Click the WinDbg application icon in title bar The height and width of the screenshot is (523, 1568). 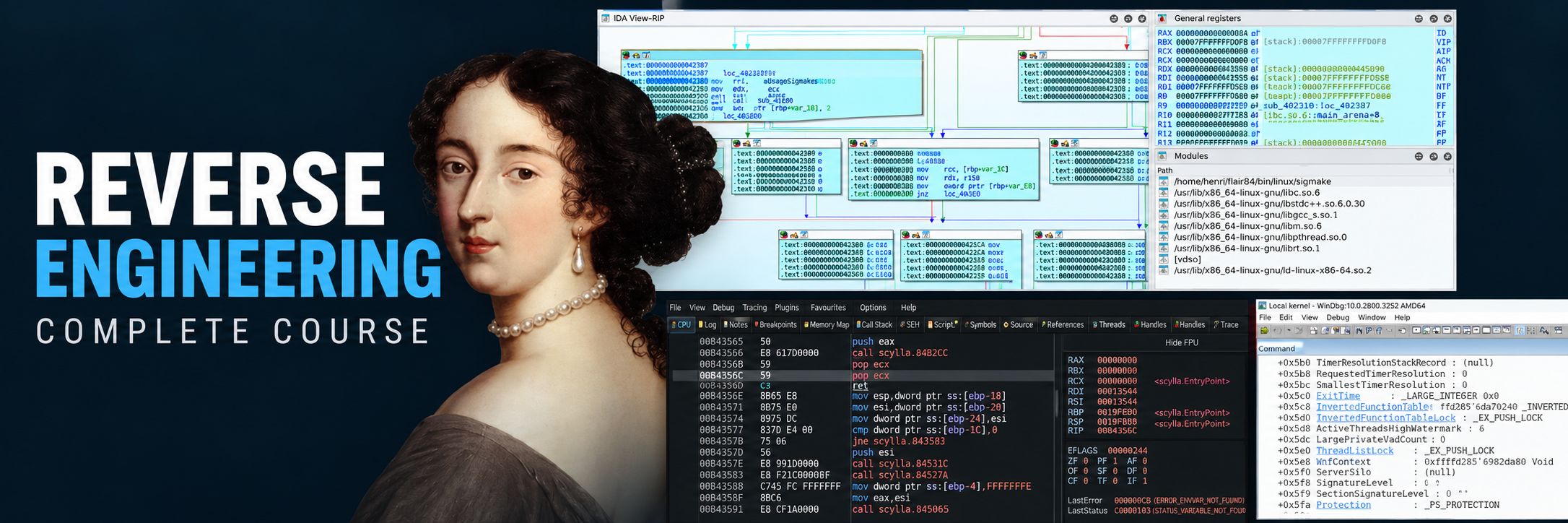(1262, 306)
